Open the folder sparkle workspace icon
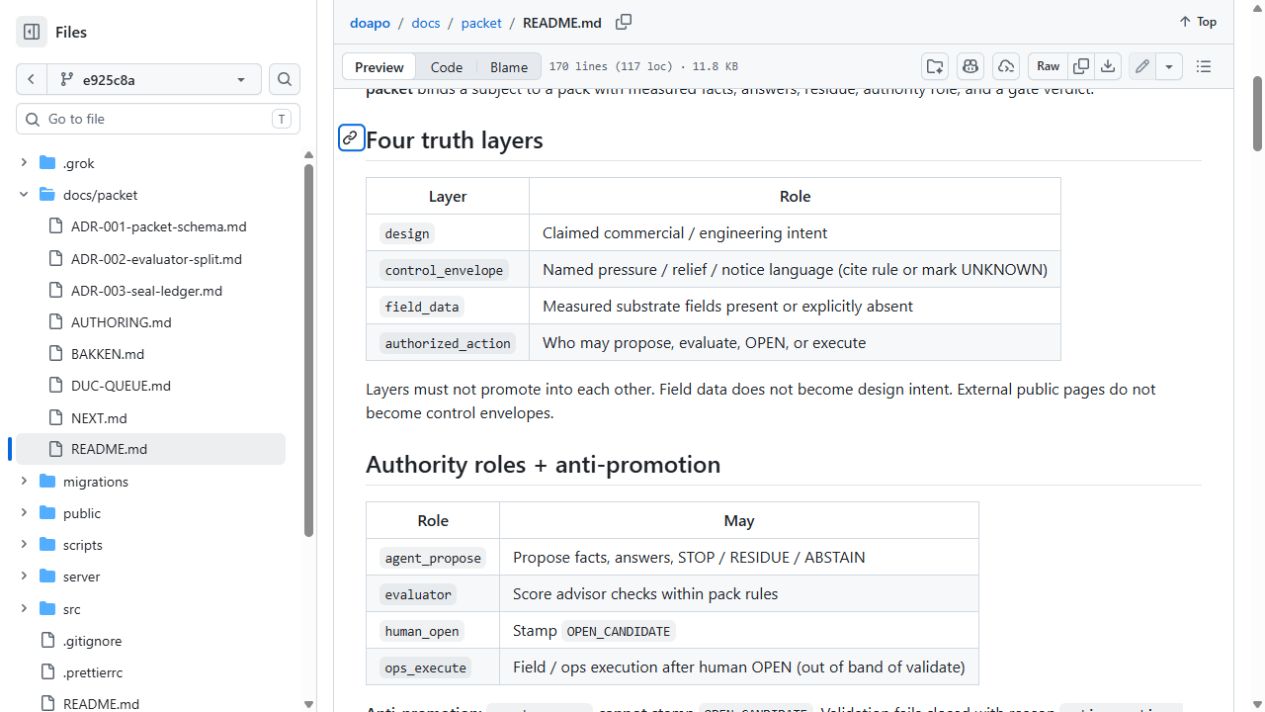 point(935,67)
